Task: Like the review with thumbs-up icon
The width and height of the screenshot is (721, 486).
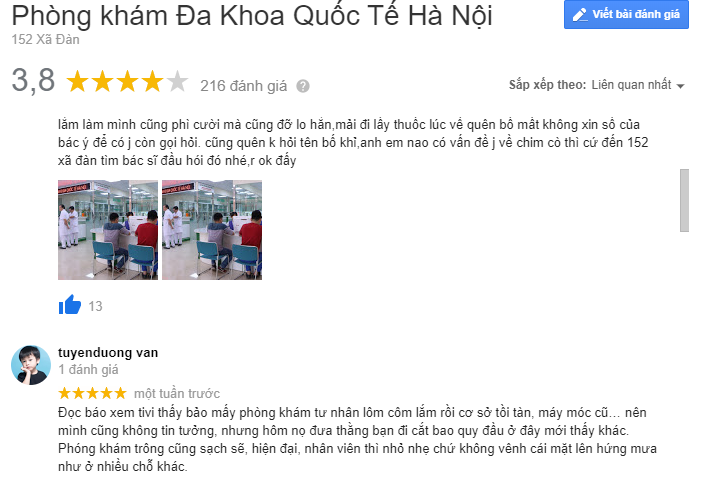Action: (x=70, y=304)
